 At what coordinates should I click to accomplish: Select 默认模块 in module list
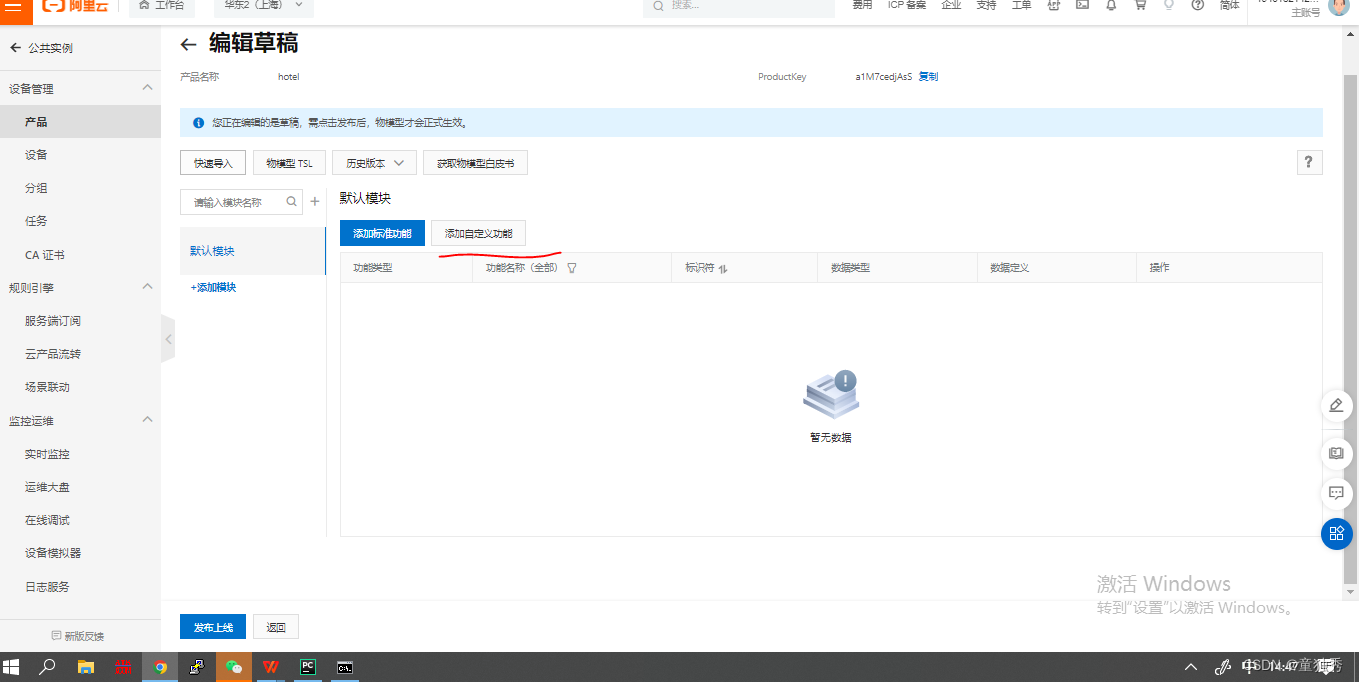253,251
